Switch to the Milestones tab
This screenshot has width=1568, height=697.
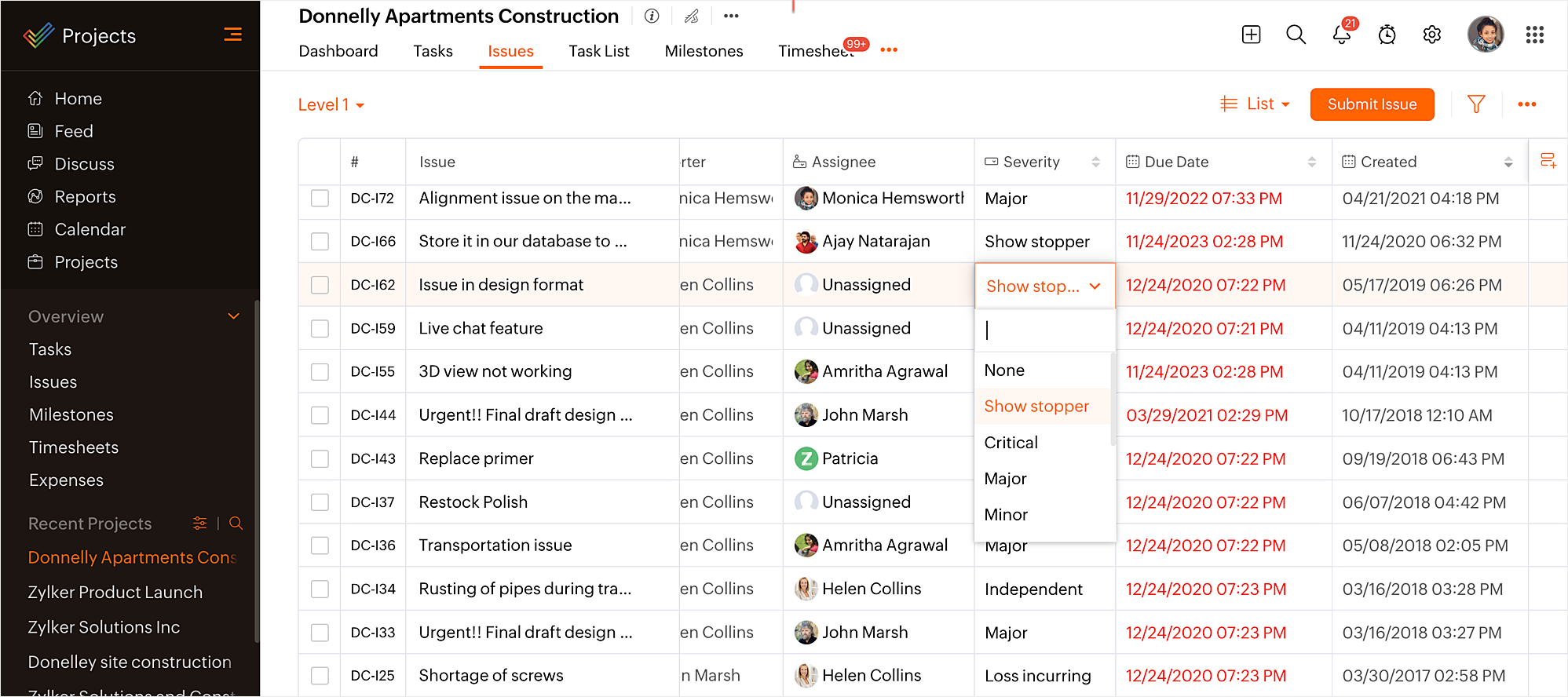[704, 51]
